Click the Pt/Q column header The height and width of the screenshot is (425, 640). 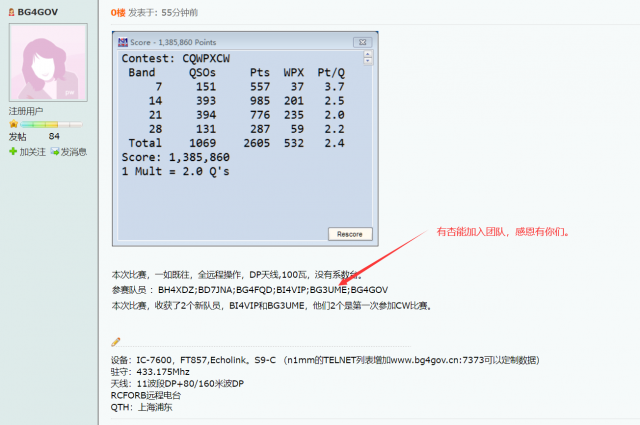click(331, 73)
